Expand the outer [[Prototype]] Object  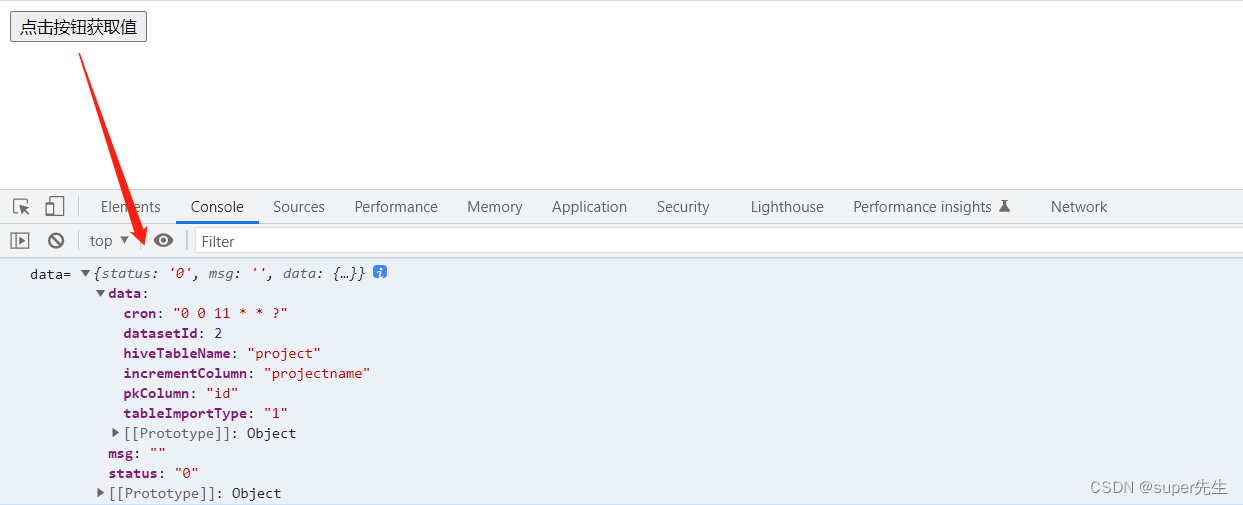pos(101,493)
